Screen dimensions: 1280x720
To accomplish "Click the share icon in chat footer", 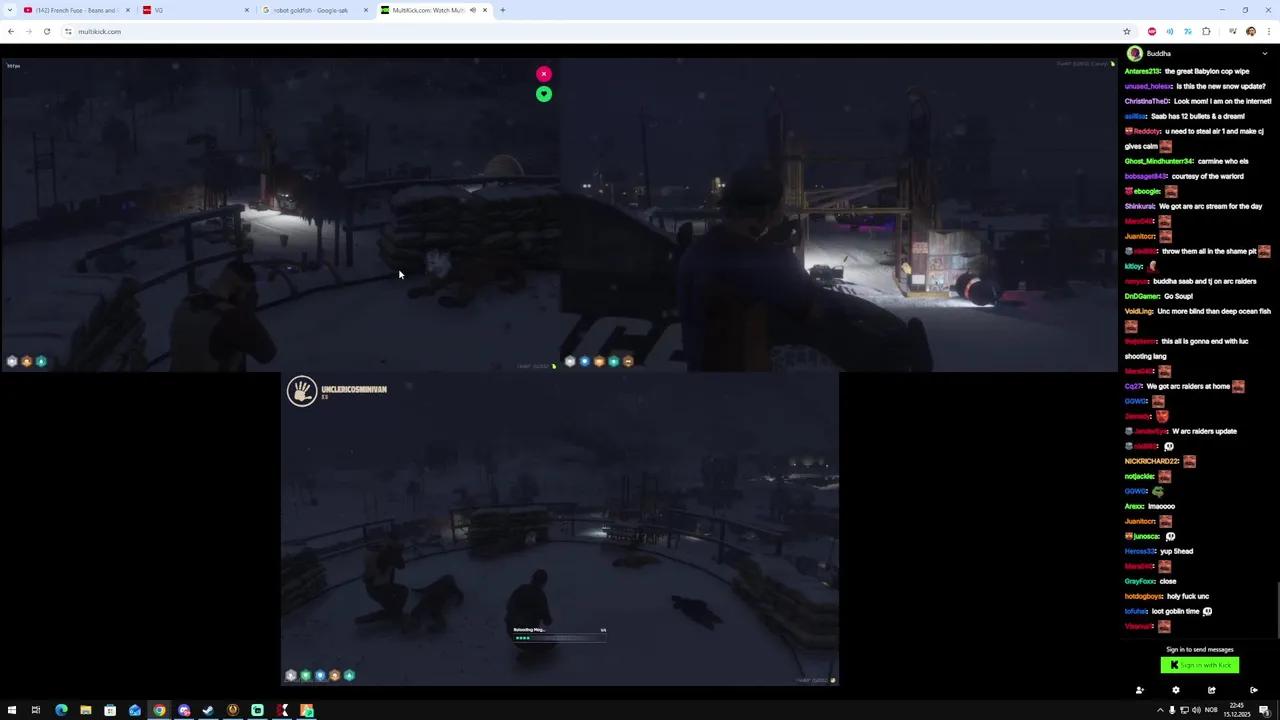I will [x=1212, y=690].
